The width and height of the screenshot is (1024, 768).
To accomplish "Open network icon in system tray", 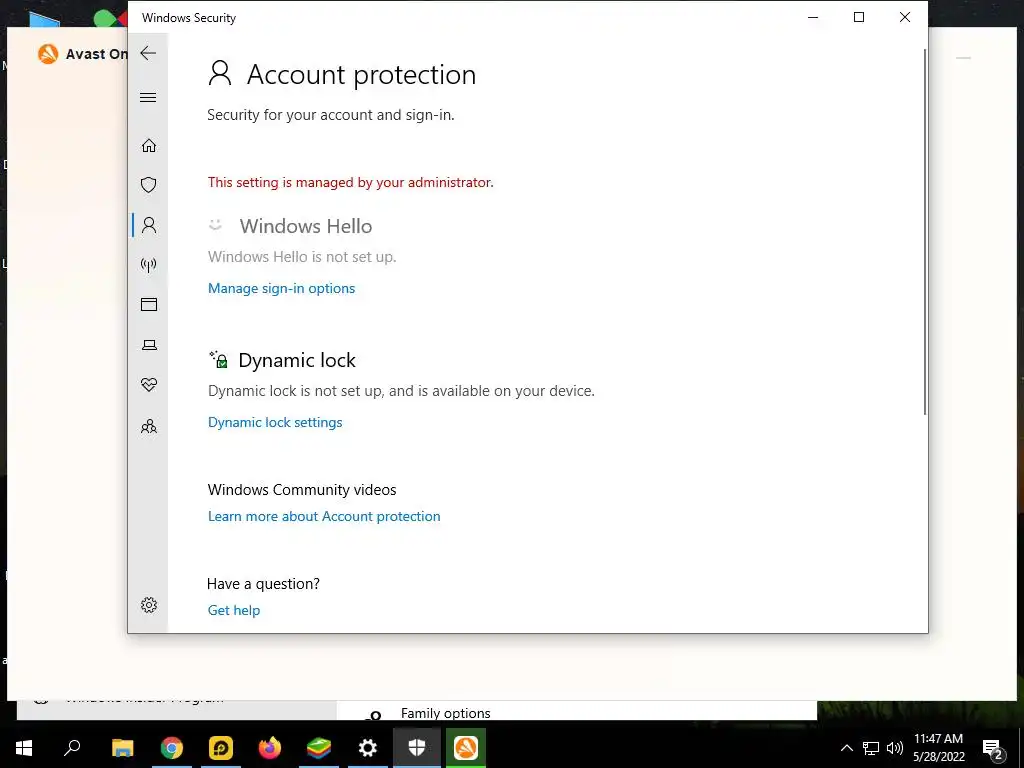I will tap(871, 748).
